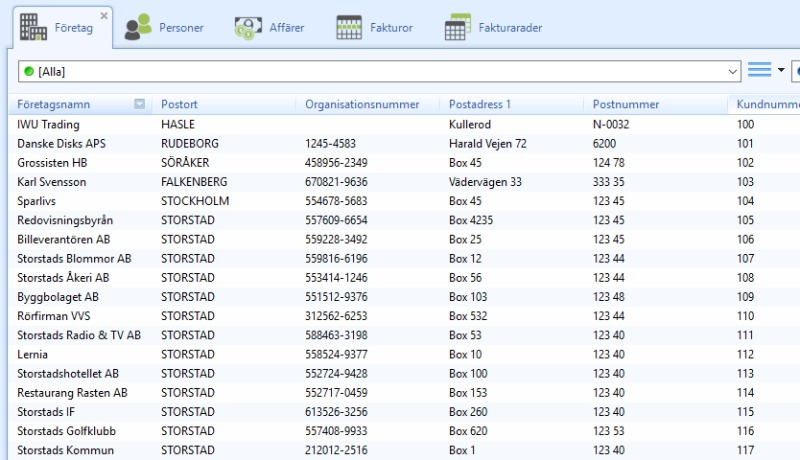Click the Kullerod address cell
The image size is (800, 460).
tap(470, 124)
